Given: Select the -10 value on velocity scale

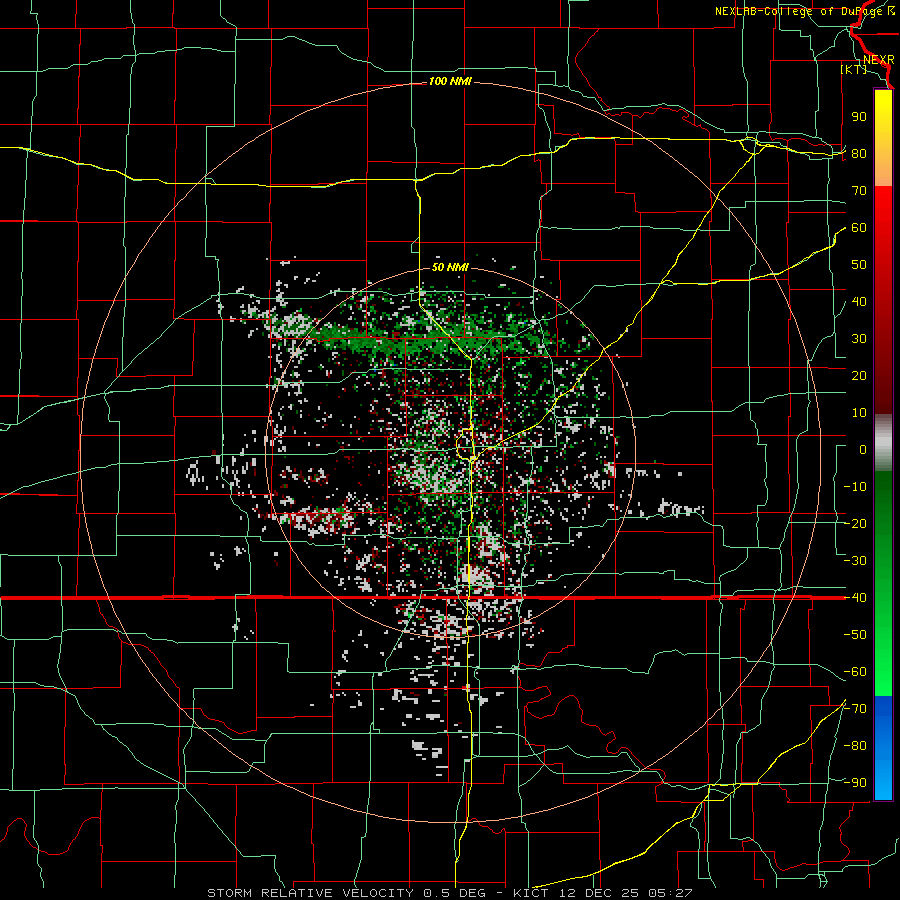Looking at the screenshot, I should coord(855,487).
